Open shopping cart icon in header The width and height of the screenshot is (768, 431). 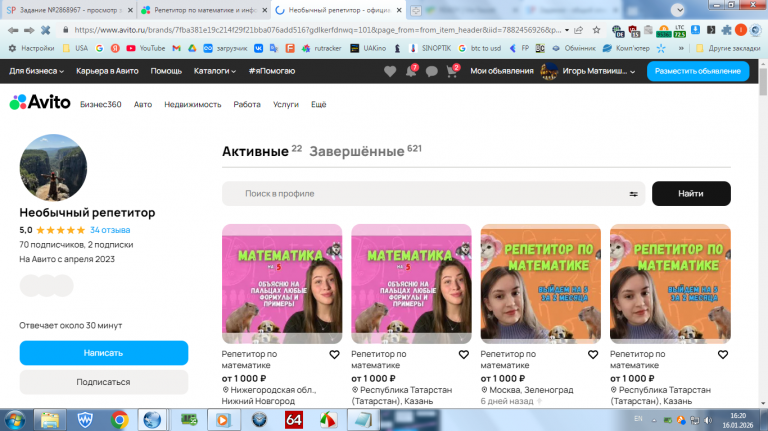pyautogui.click(x=452, y=71)
